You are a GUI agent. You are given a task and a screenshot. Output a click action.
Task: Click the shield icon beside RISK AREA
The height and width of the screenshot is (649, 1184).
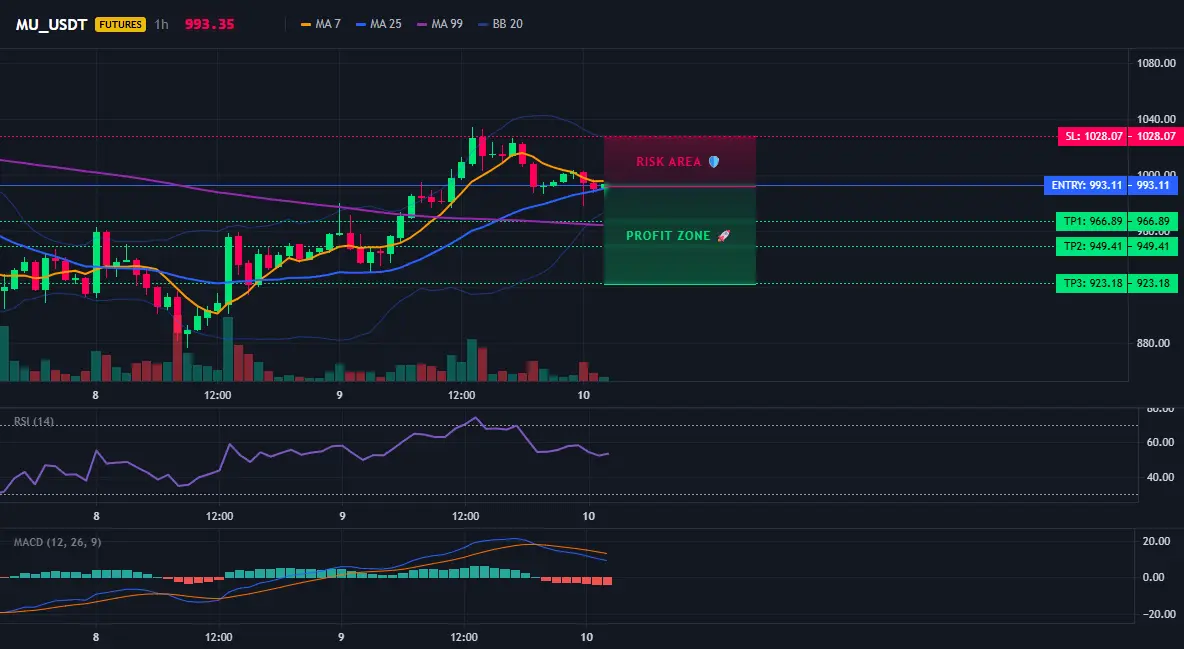click(x=714, y=162)
